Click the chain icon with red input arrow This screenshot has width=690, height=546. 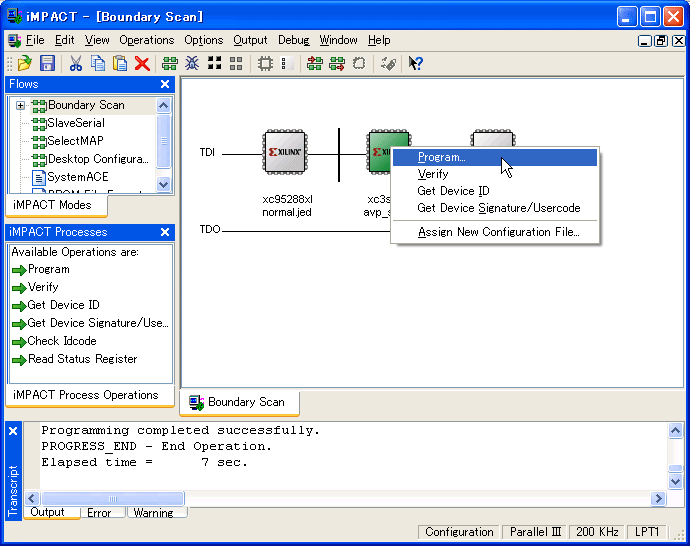point(315,63)
